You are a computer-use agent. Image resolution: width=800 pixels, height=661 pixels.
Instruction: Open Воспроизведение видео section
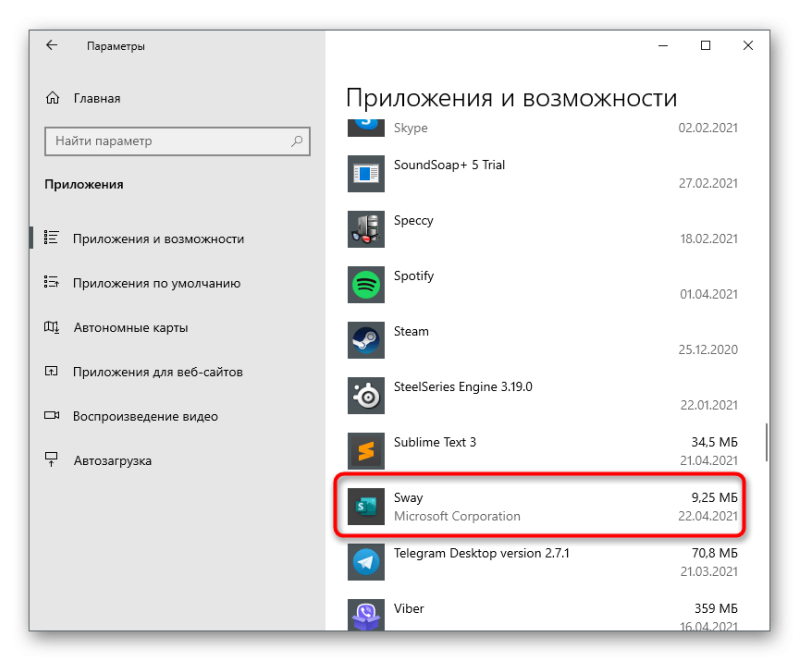pos(177,416)
